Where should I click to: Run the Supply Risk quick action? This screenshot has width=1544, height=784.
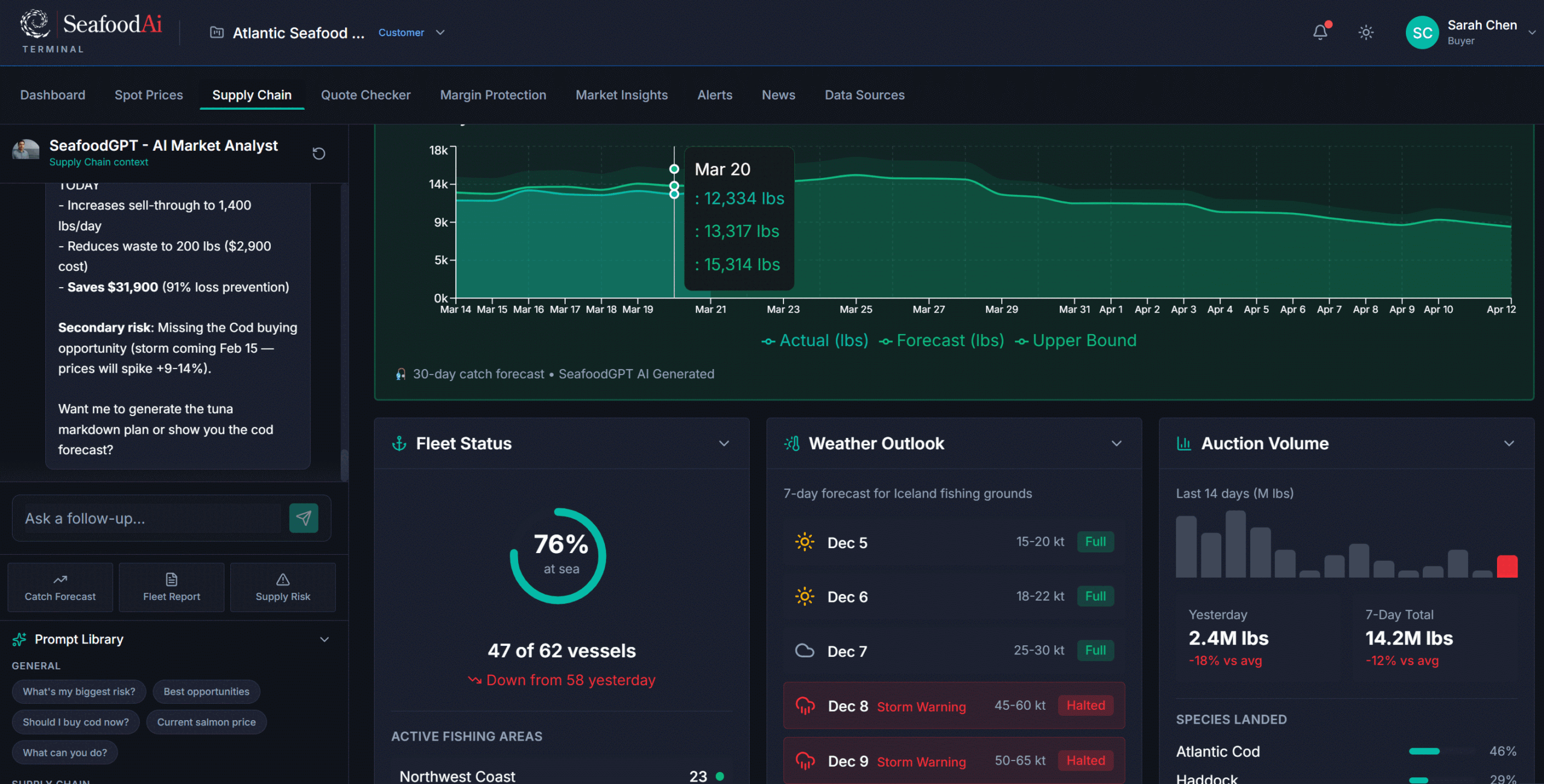(283, 587)
